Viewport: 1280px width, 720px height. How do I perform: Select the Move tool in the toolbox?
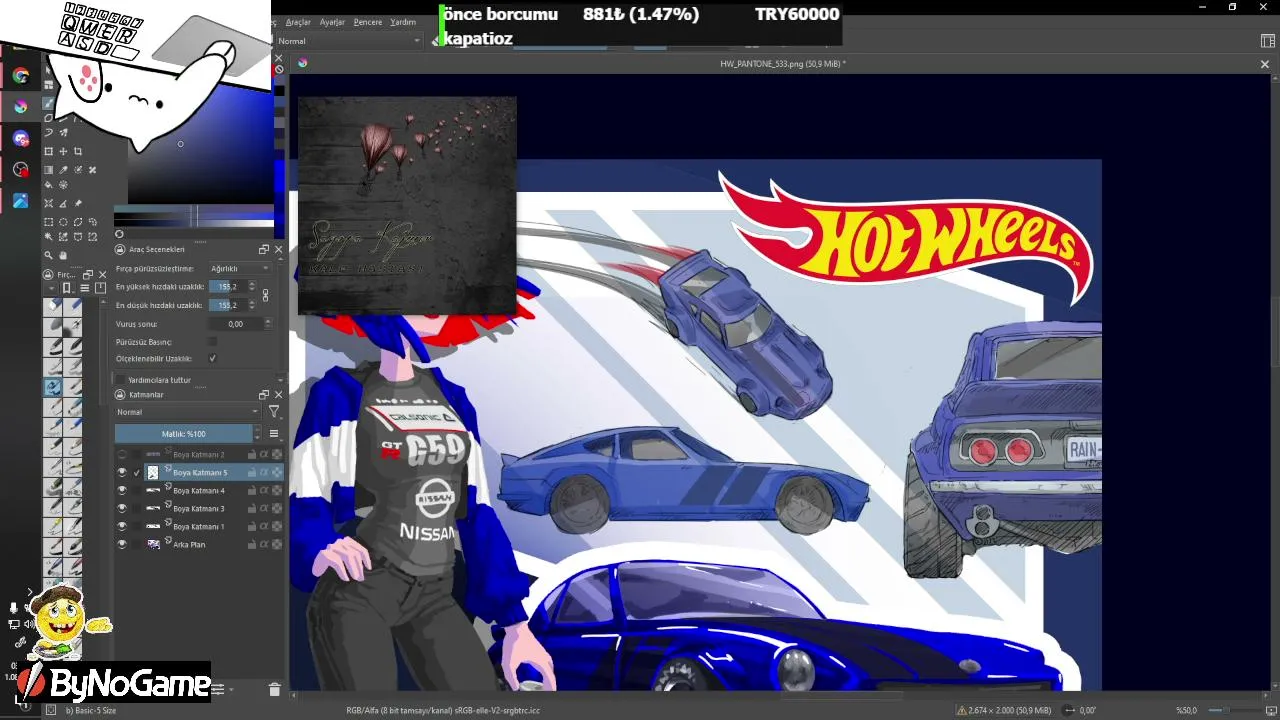coord(63,152)
